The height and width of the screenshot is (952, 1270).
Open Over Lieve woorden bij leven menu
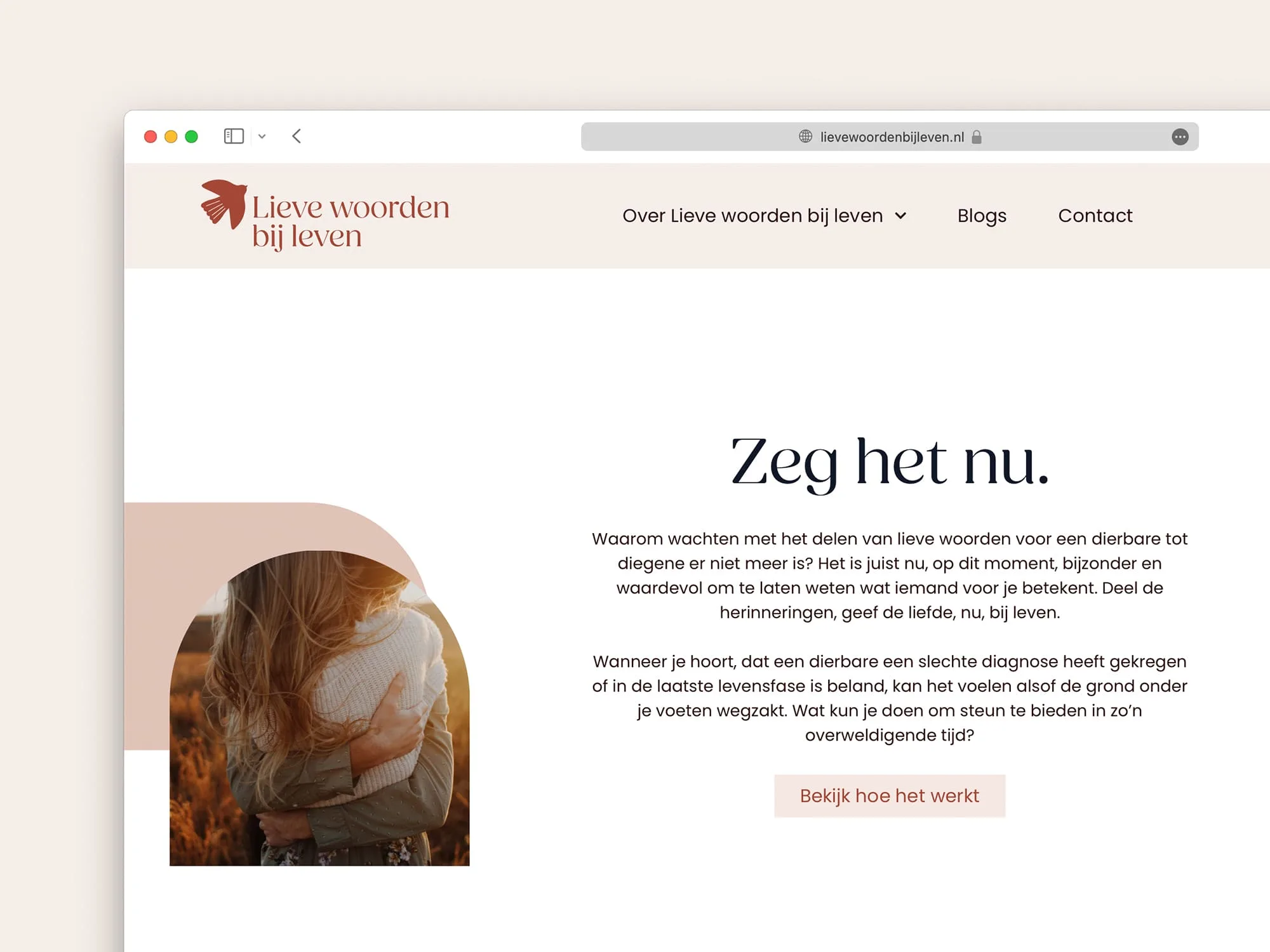pyautogui.click(x=752, y=216)
